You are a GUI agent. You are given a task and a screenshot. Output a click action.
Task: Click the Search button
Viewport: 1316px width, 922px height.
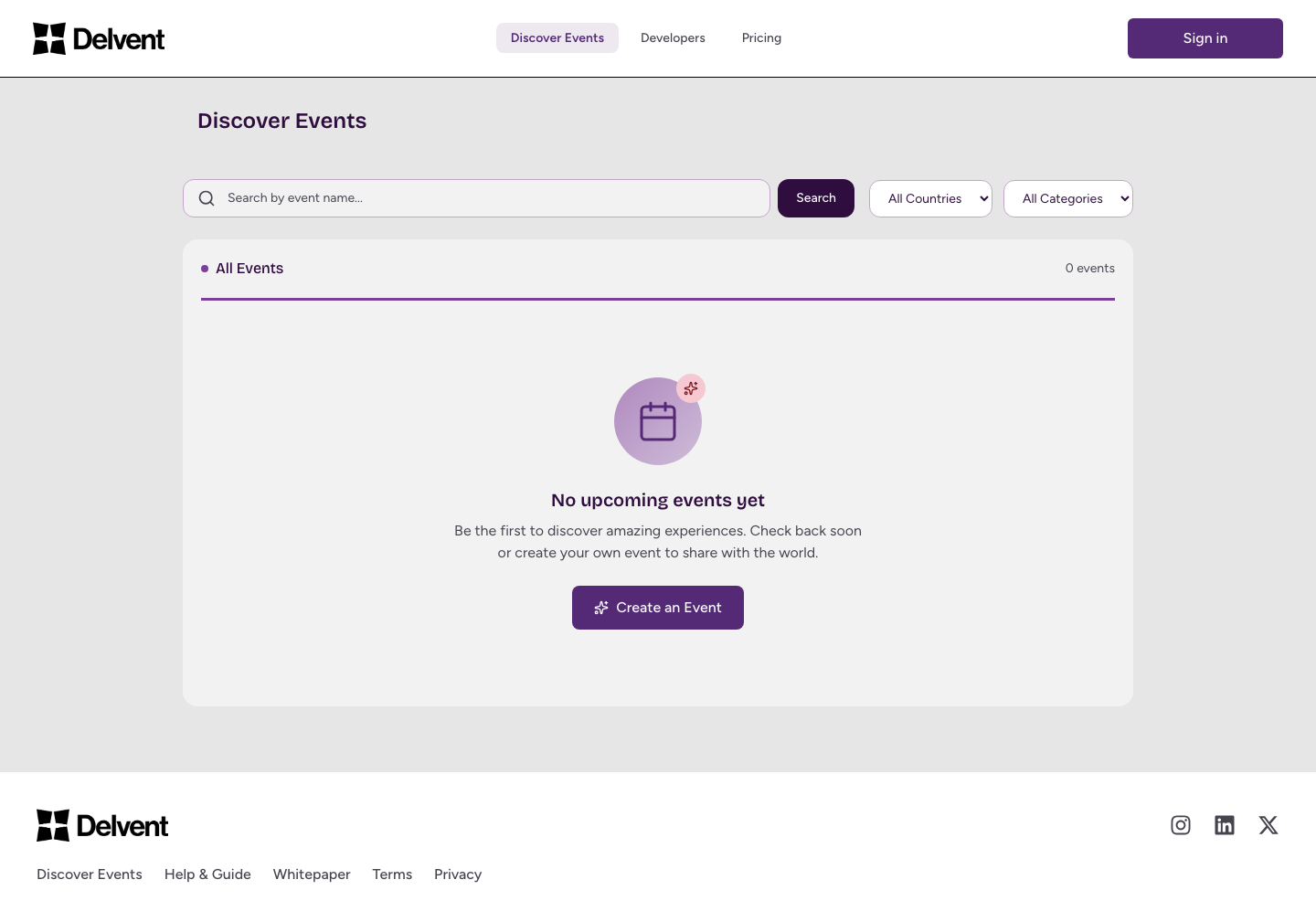(x=816, y=198)
